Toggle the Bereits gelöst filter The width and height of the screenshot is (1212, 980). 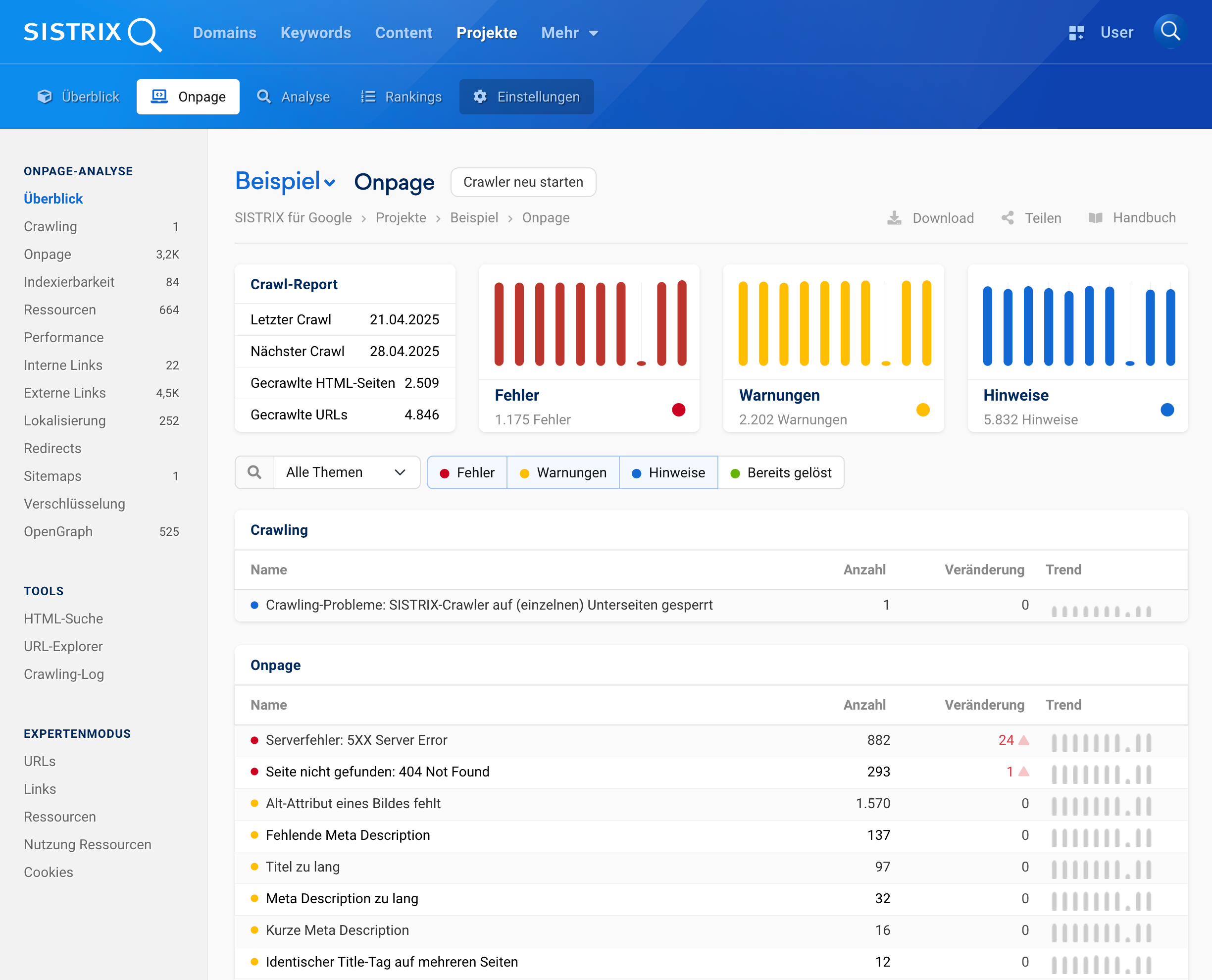[x=781, y=472]
